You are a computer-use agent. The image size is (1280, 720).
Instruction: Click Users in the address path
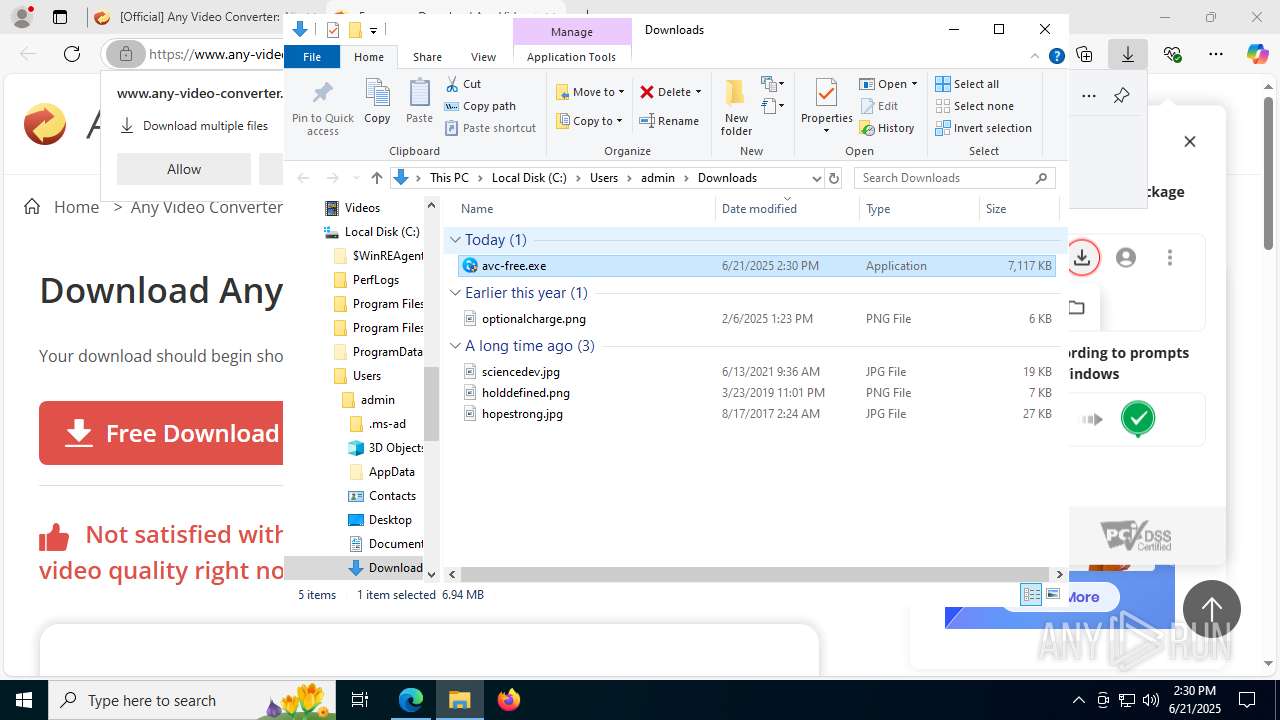point(604,178)
